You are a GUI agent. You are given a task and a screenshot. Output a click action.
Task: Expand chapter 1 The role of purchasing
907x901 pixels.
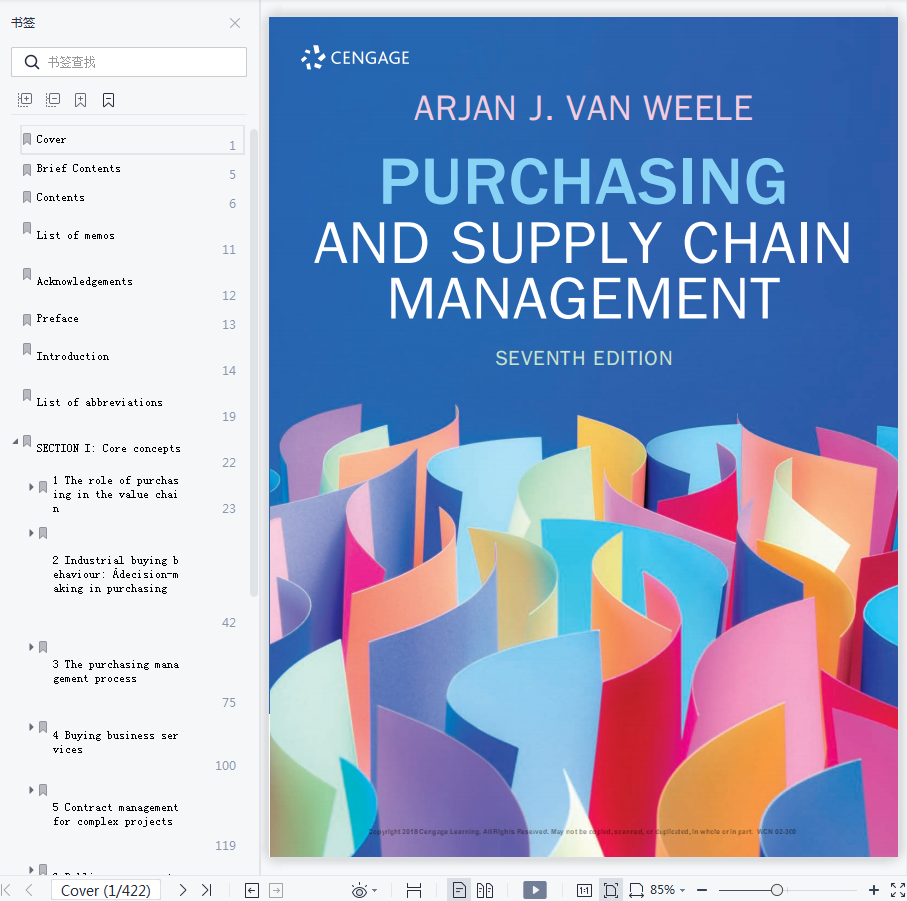pyautogui.click(x=32, y=487)
